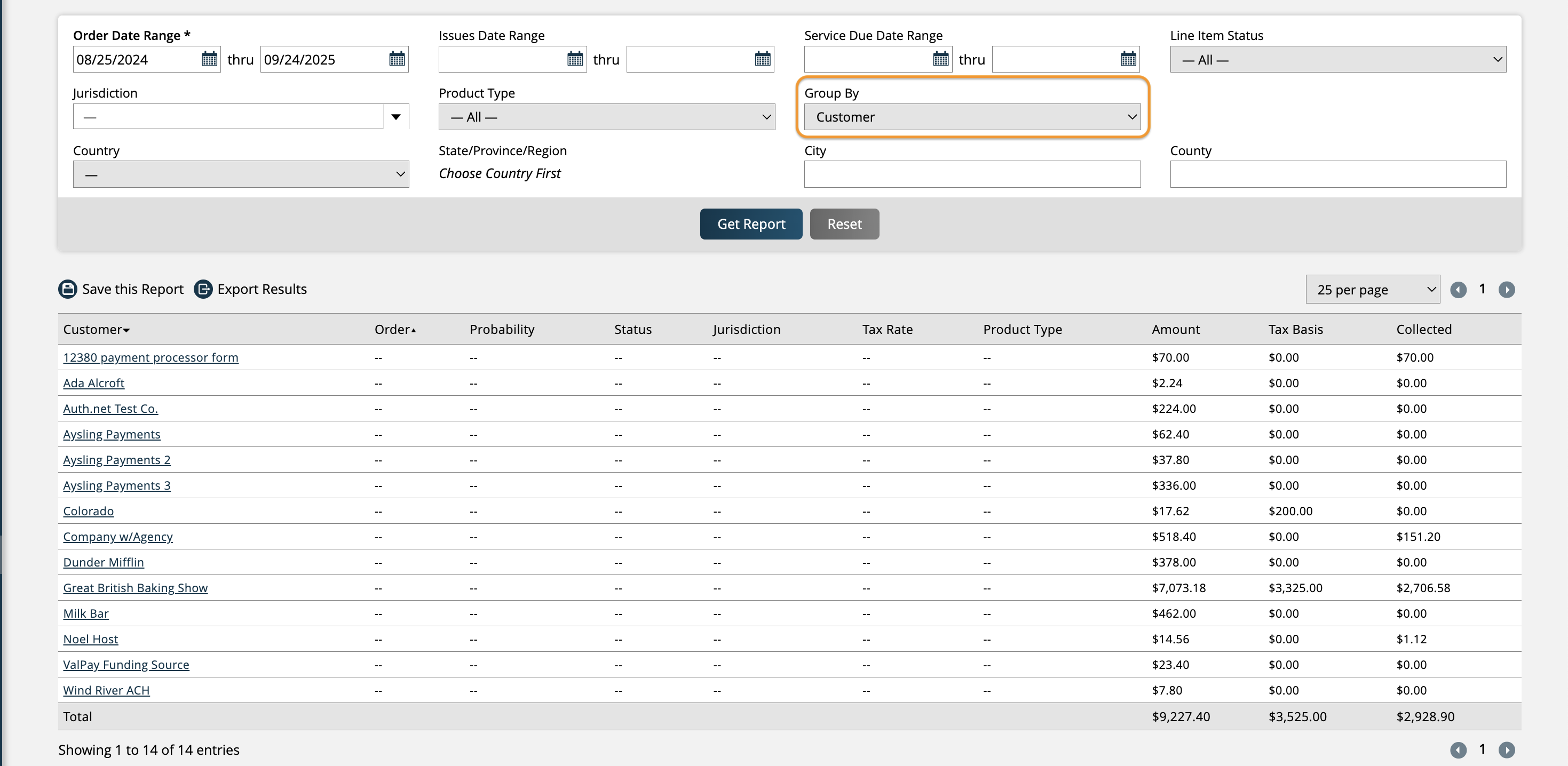Open calendar for Service Due Date end
Viewport: 1568px width, 766px height.
pos(1128,59)
